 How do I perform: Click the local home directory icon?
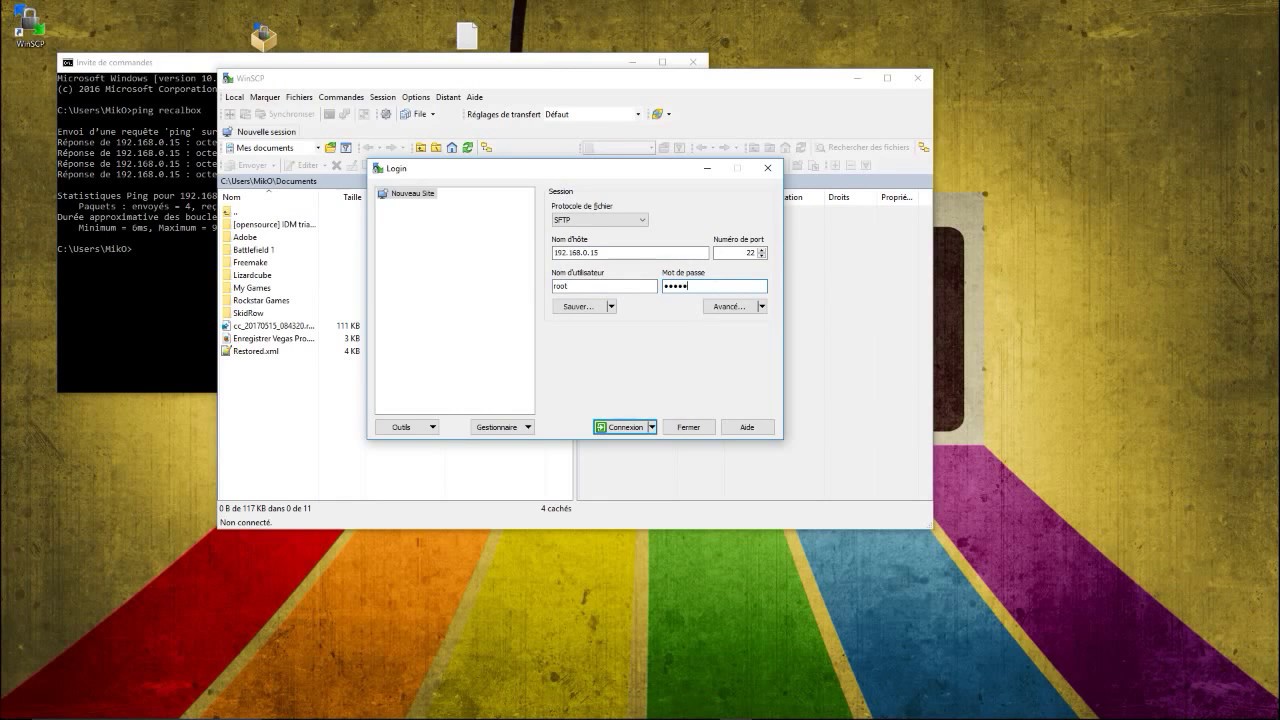point(452,148)
